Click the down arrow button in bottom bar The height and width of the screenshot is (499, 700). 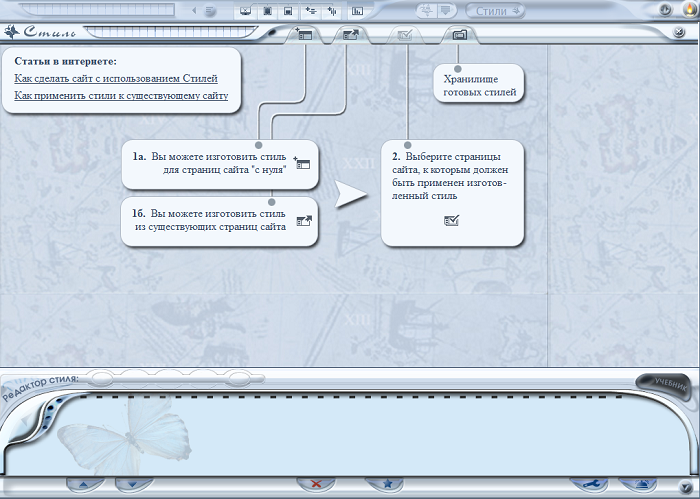coord(133,484)
